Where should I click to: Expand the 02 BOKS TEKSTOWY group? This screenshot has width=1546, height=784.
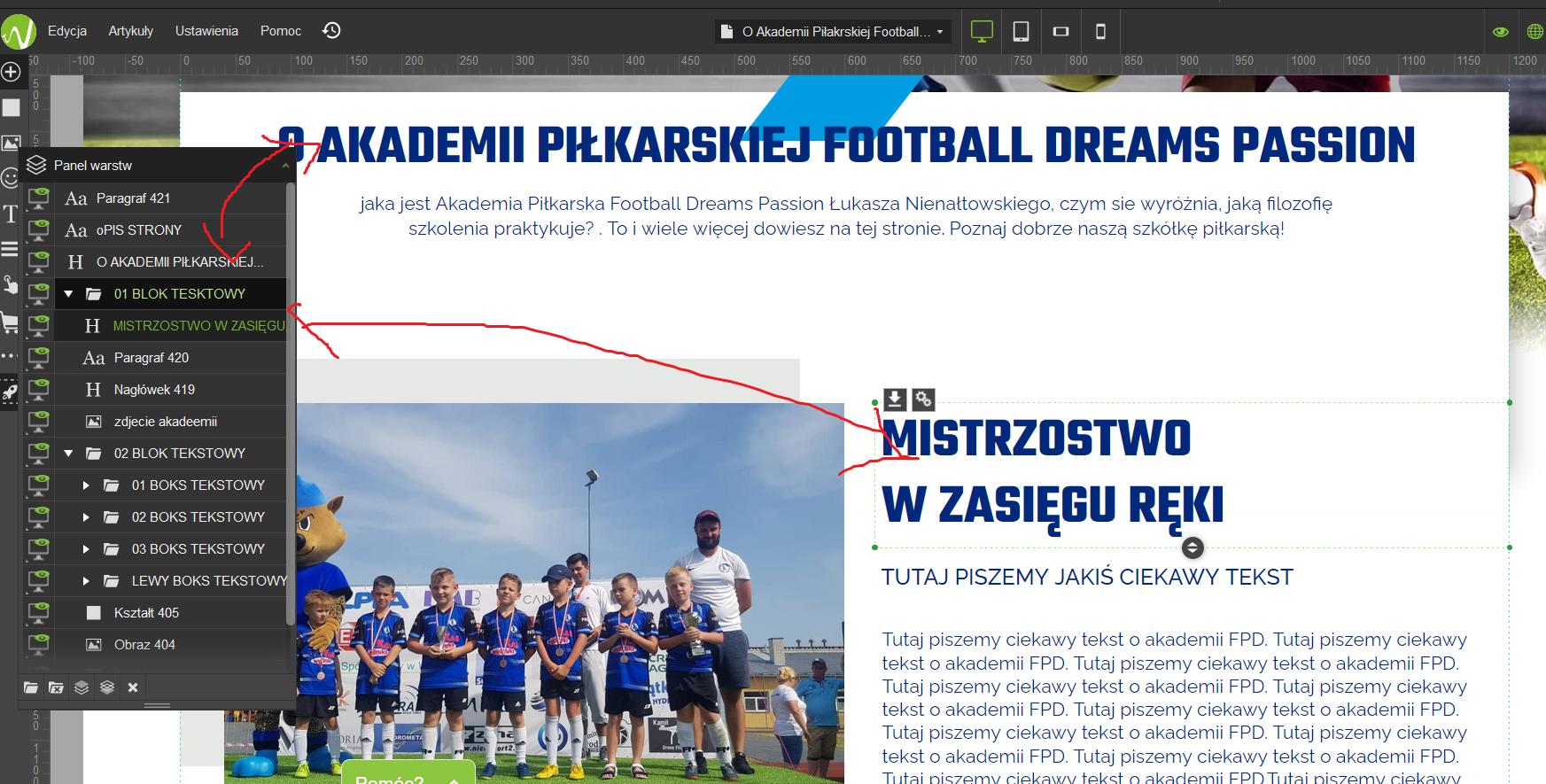click(86, 517)
